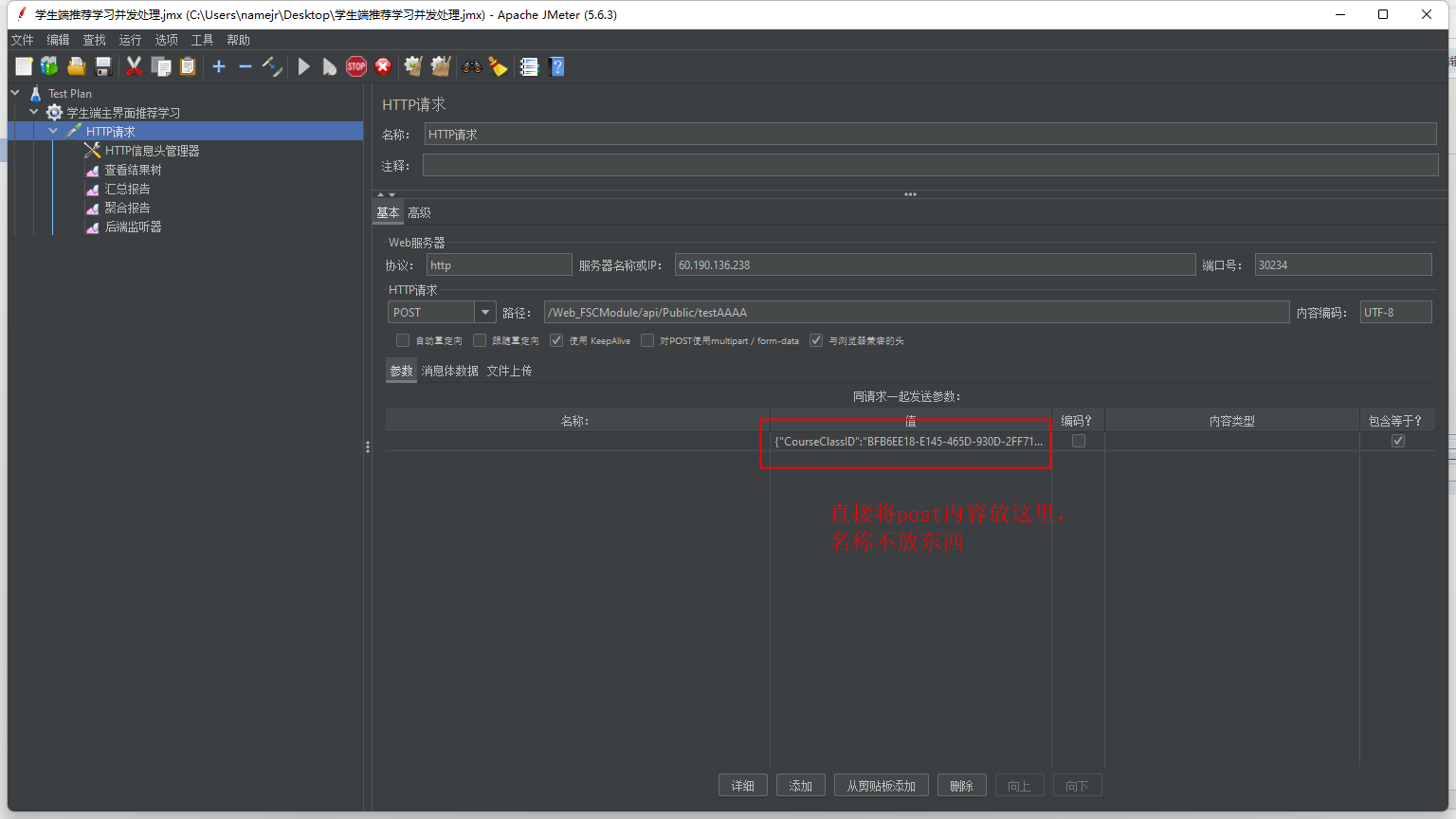Image resolution: width=1456 pixels, height=819 pixels.
Task: Collapse the Test Plan tree node
Action: [x=15, y=93]
